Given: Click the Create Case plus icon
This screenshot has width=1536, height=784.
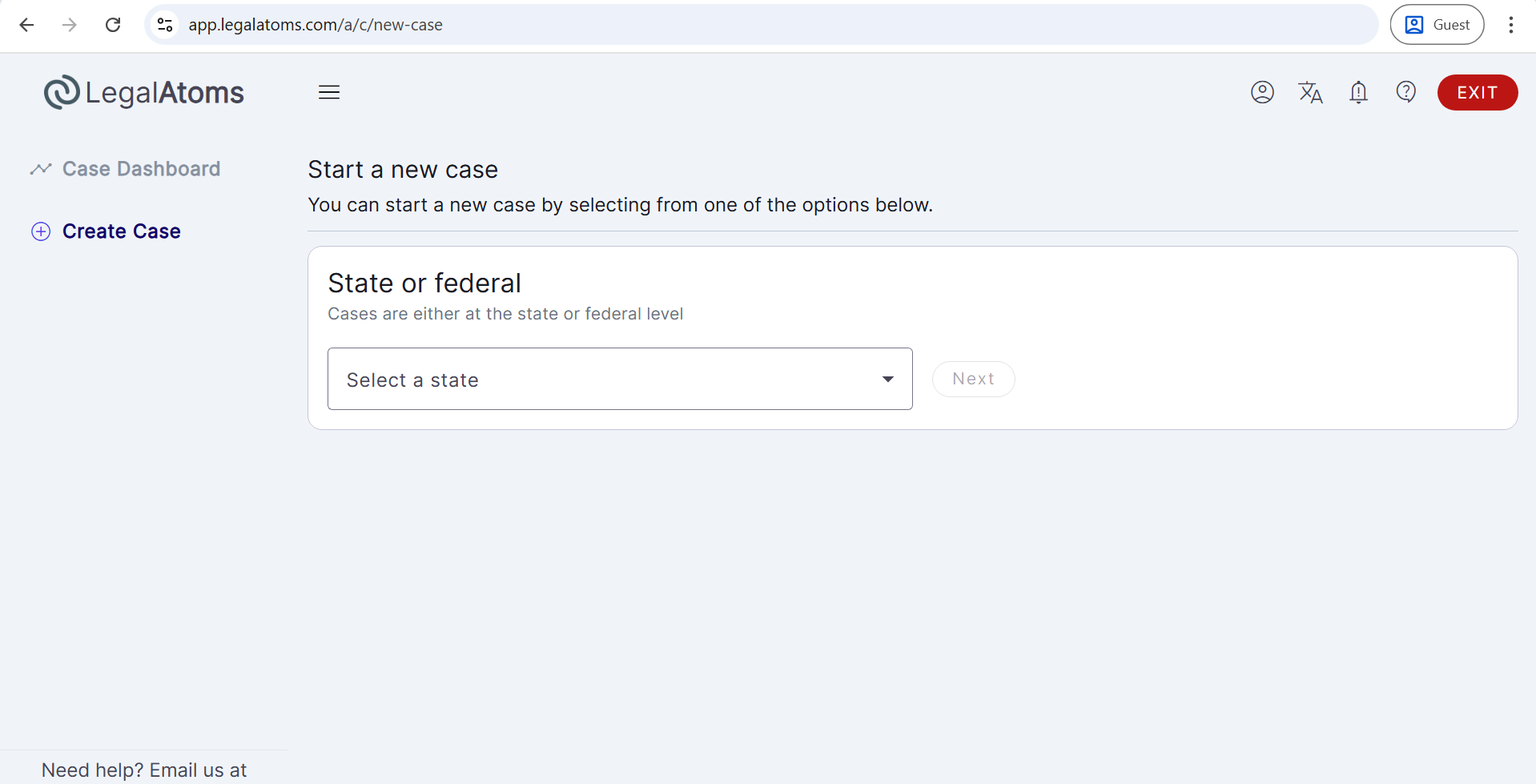Looking at the screenshot, I should tap(41, 231).
